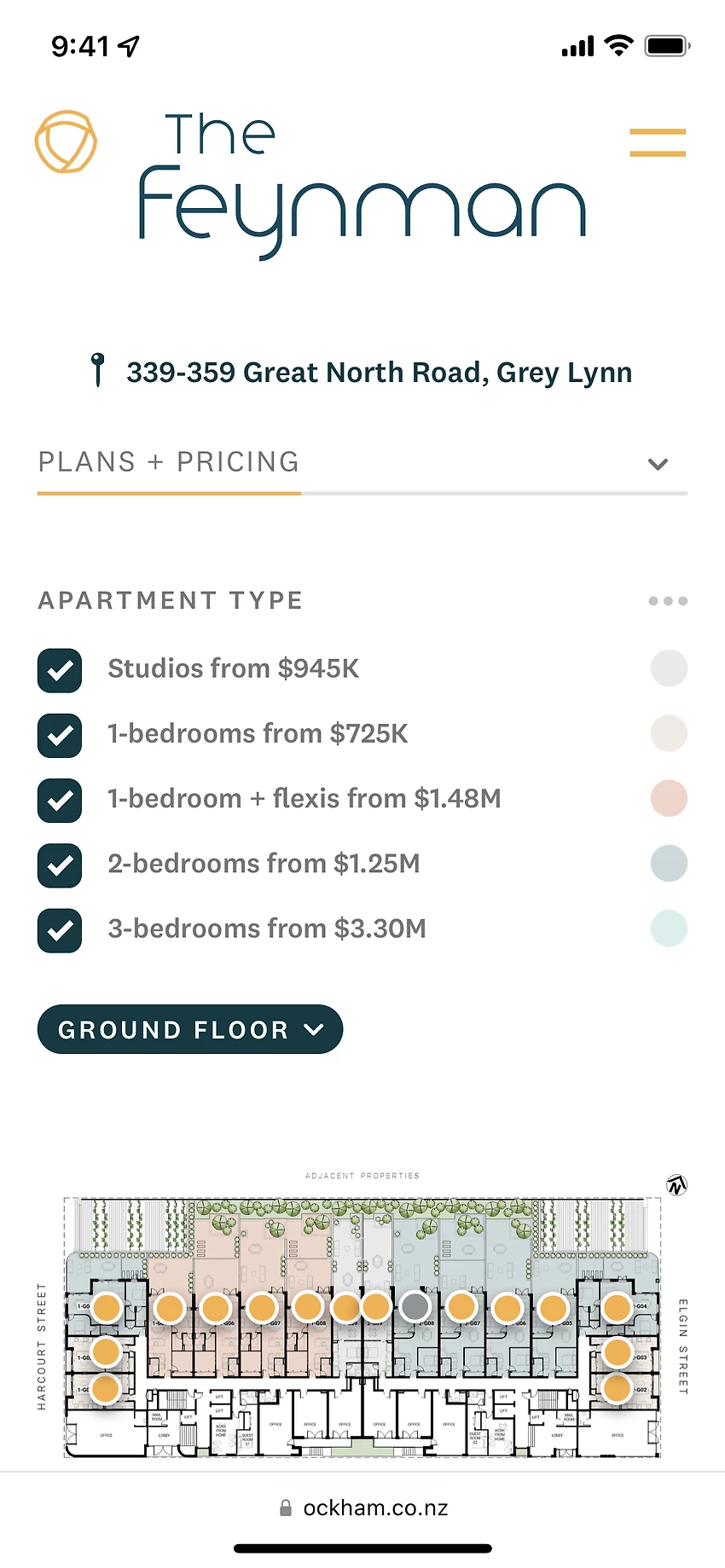Uncheck 1-bedroom + flexis from $1.48M checkbox
725x1568 pixels.
(x=60, y=801)
